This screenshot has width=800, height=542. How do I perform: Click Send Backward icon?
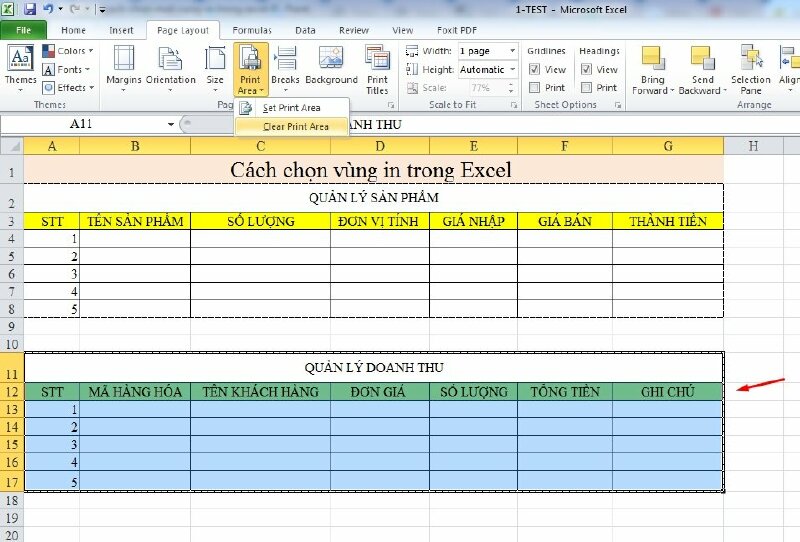click(703, 57)
